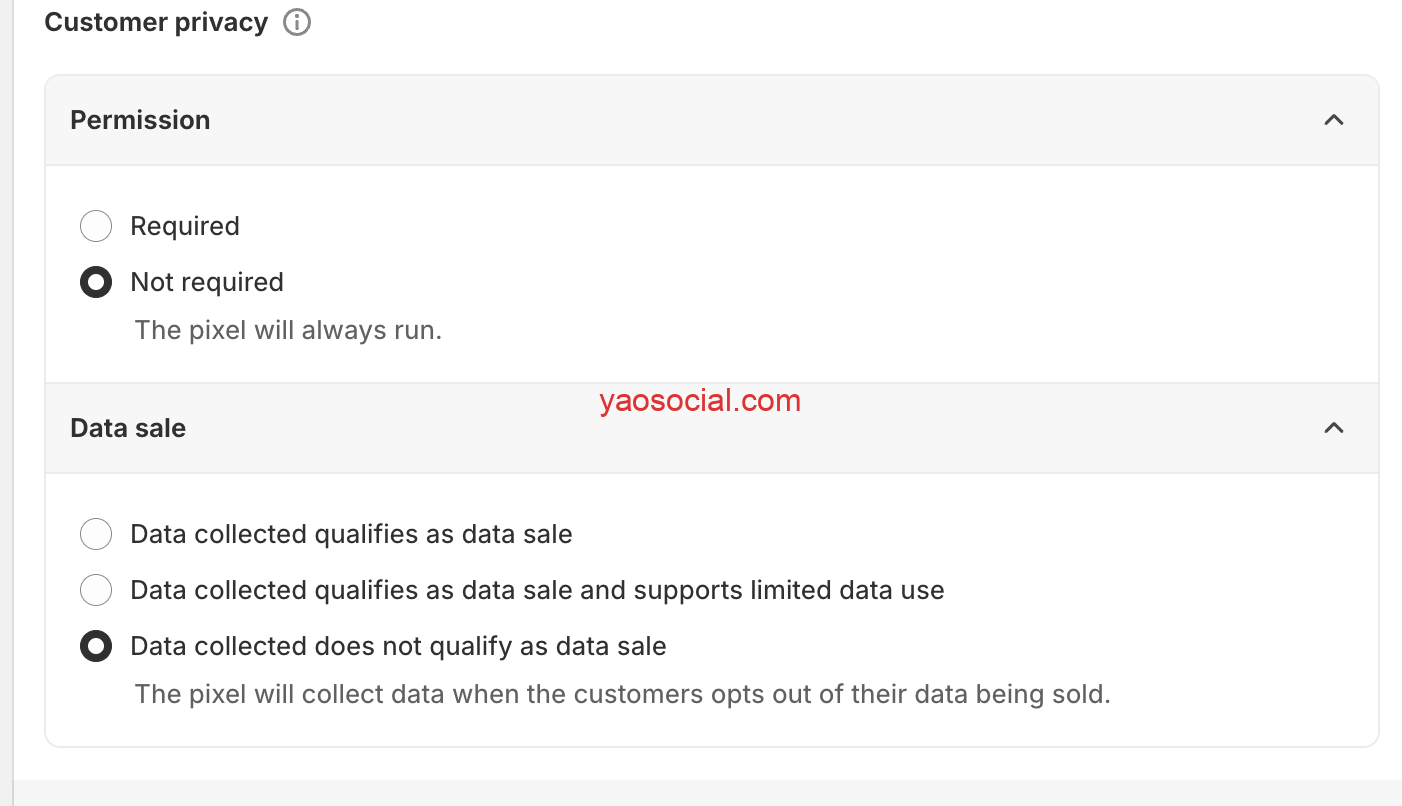Image resolution: width=1402 pixels, height=806 pixels.
Task: Pick the 'supports limited data use' radio circle
Action: [96, 590]
